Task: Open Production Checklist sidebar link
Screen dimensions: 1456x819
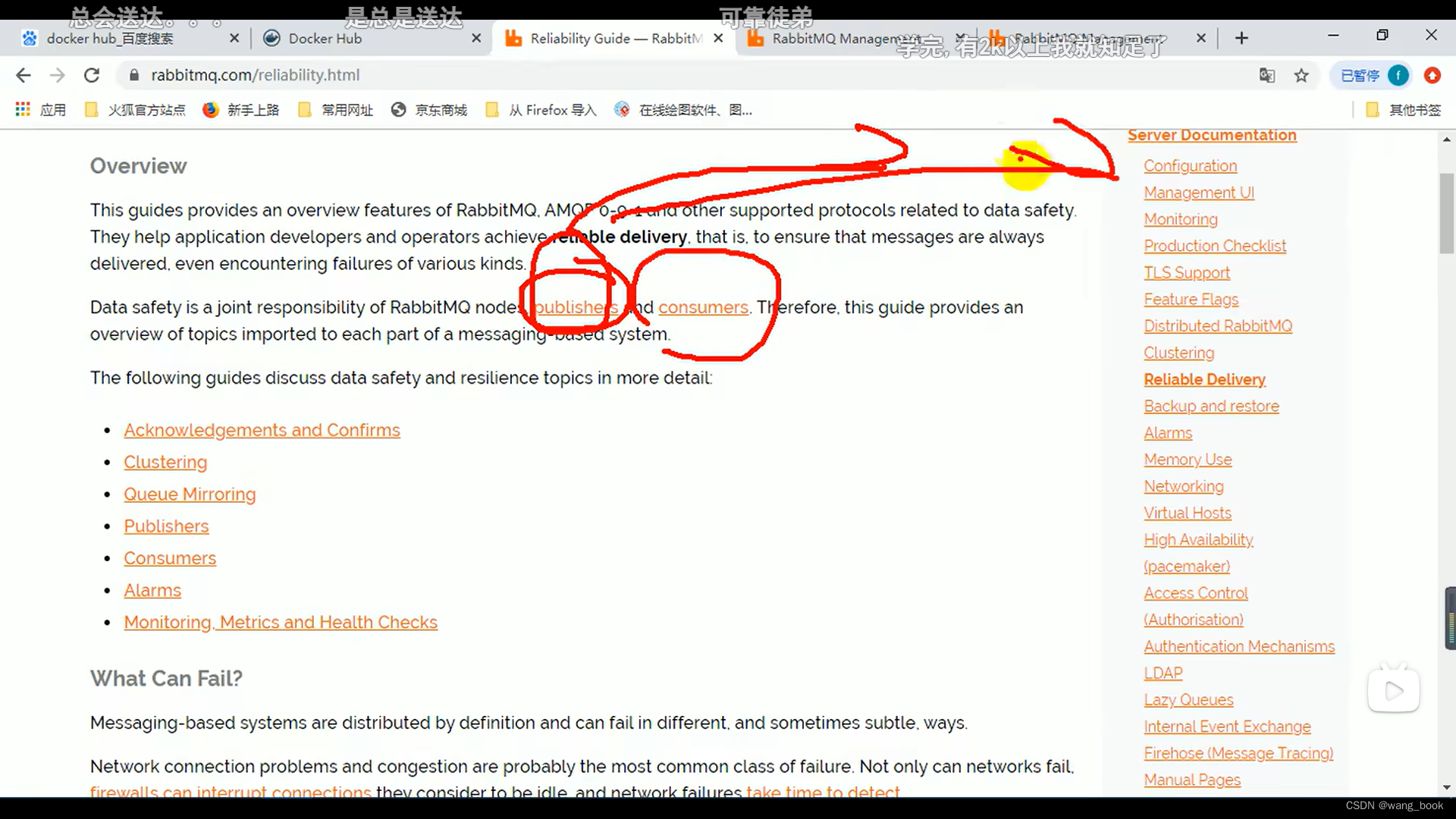Action: [1215, 246]
